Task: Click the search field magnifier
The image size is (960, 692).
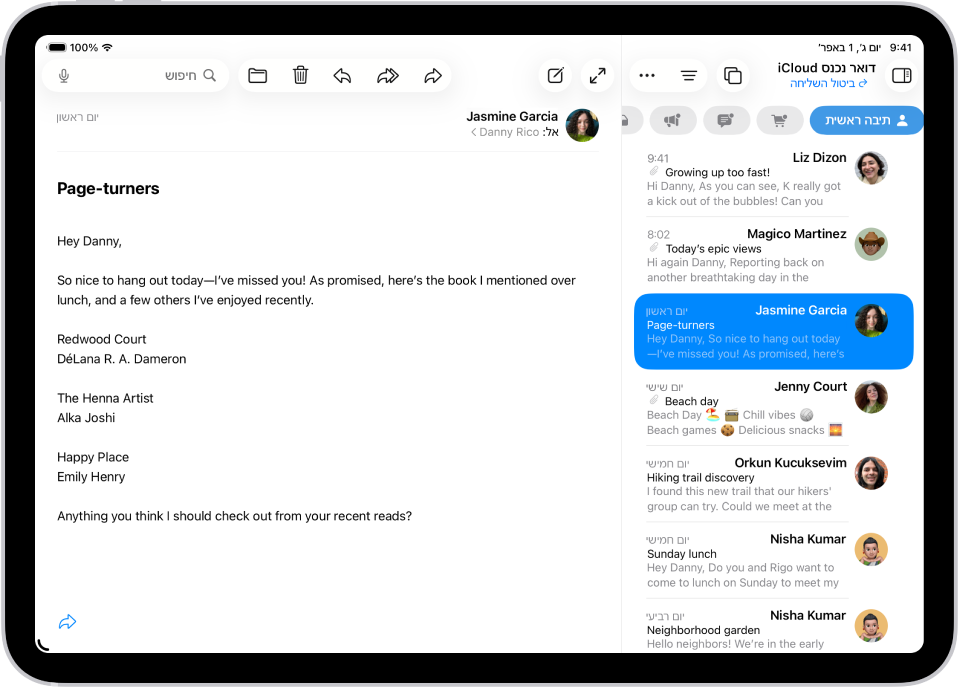Action: (209, 75)
